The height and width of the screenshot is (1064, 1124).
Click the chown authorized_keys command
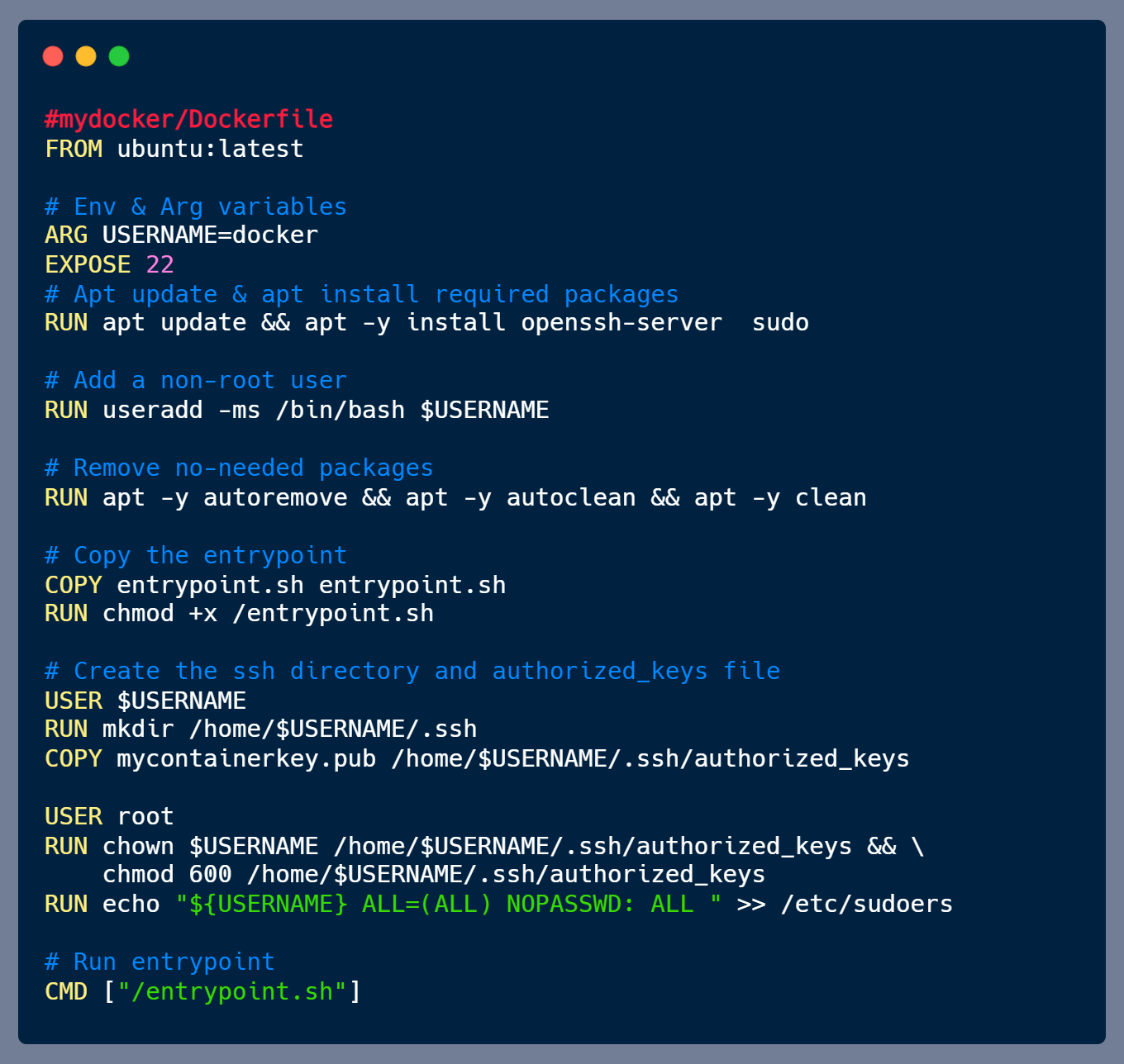pyautogui.click(x=483, y=845)
